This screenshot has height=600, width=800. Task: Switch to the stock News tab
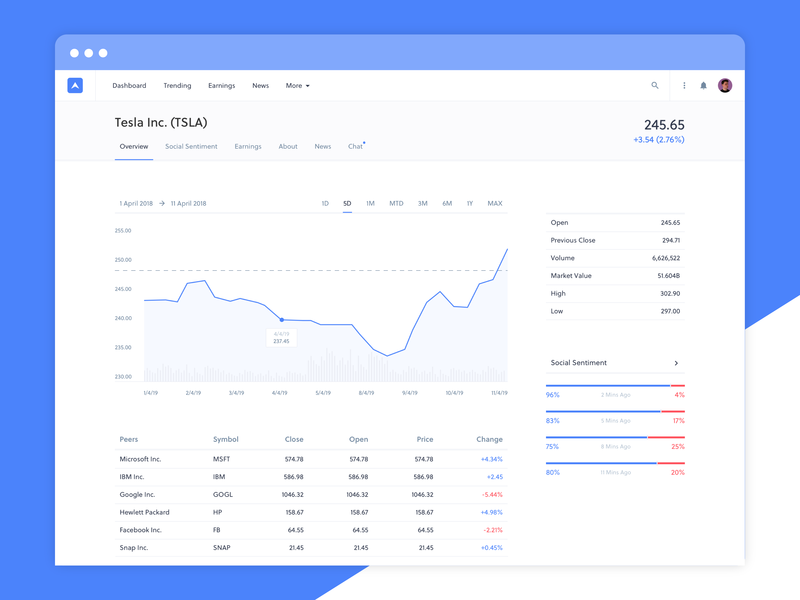tap(322, 146)
